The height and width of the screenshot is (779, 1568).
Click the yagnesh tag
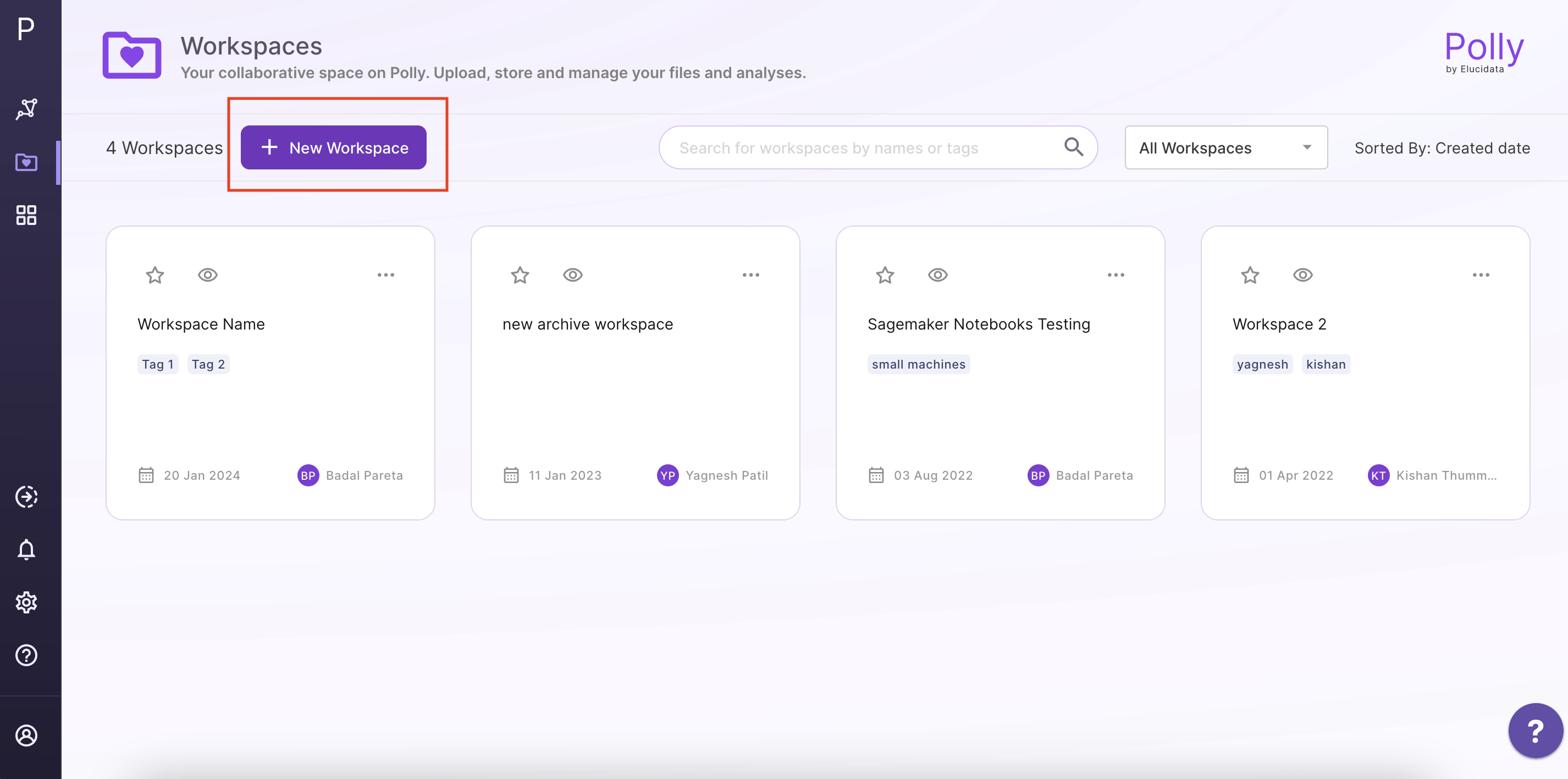[x=1262, y=364]
